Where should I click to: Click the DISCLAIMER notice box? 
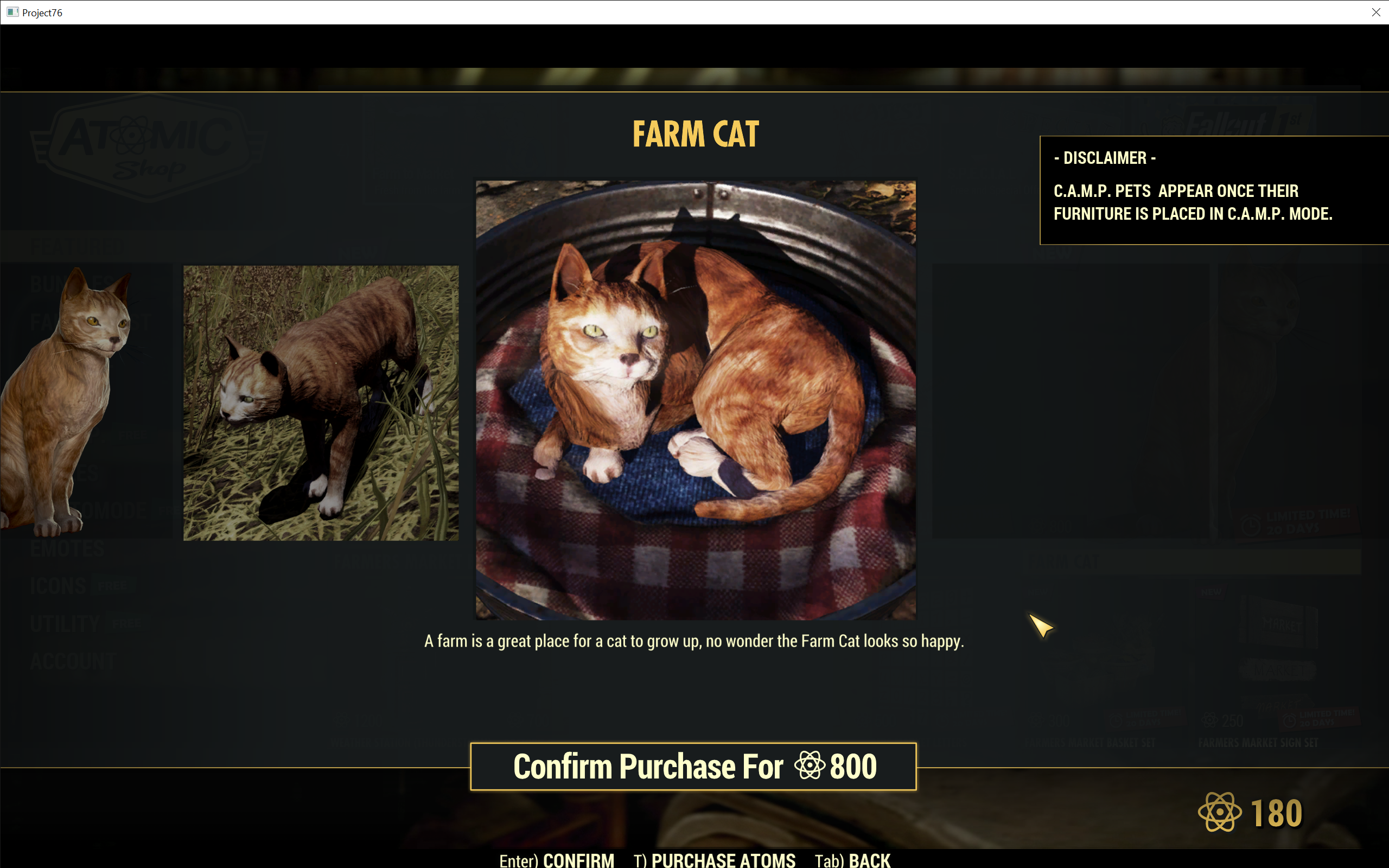(x=1214, y=190)
